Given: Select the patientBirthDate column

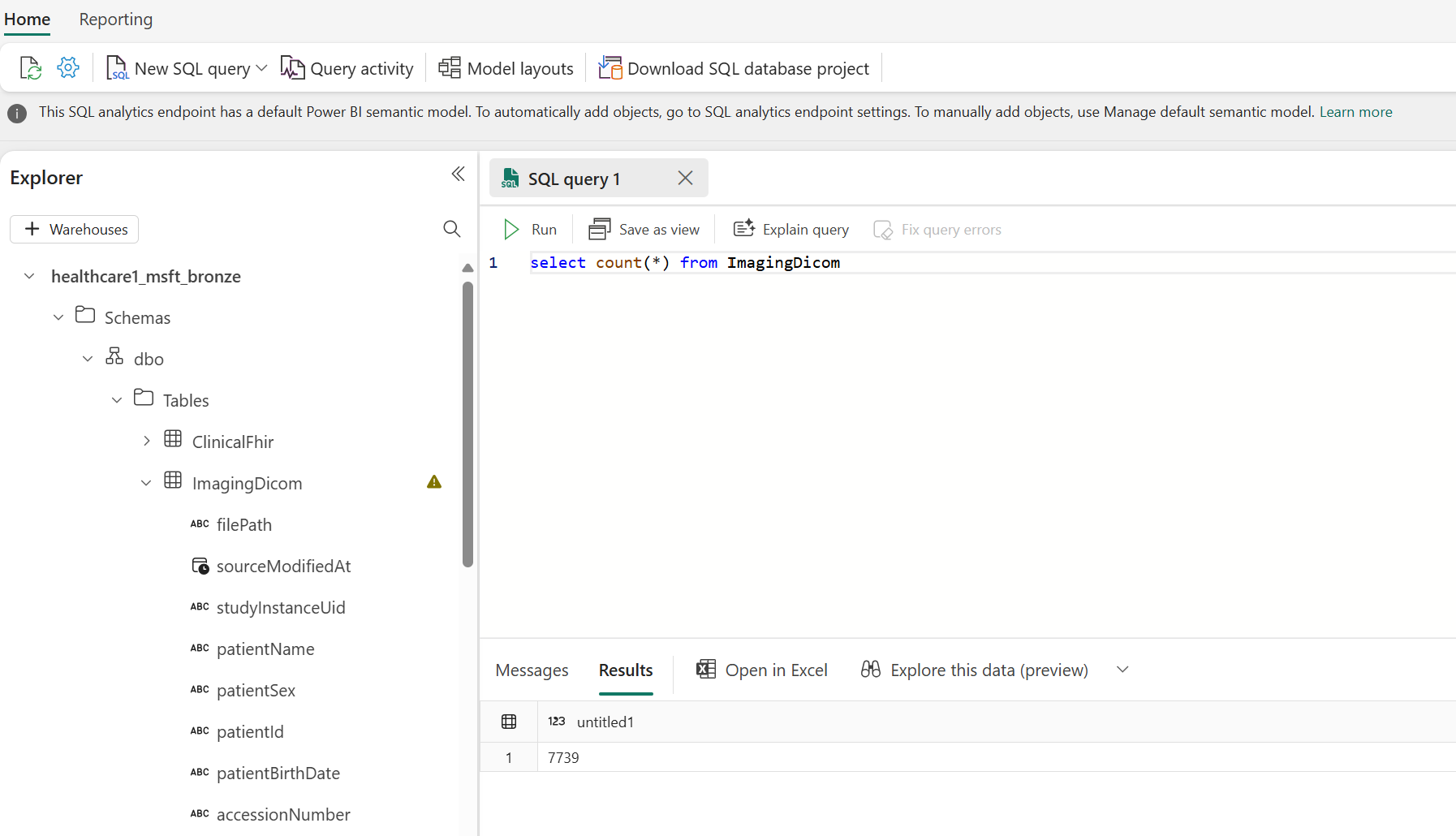Looking at the screenshot, I should point(278,773).
